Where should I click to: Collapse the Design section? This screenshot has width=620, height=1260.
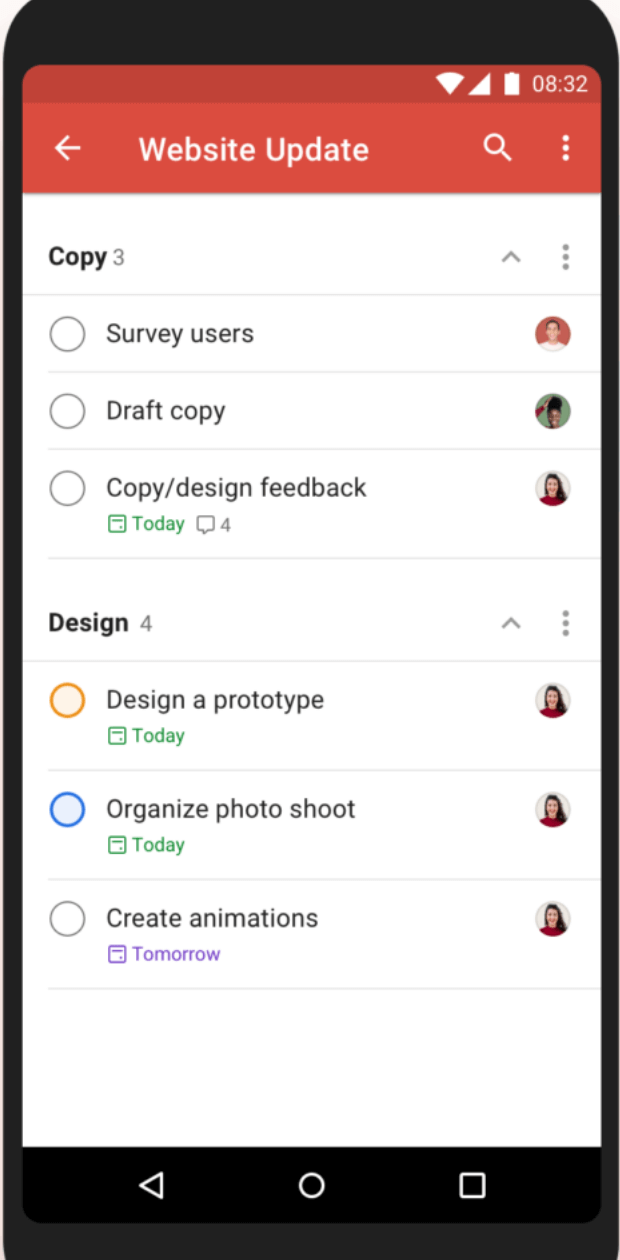511,622
